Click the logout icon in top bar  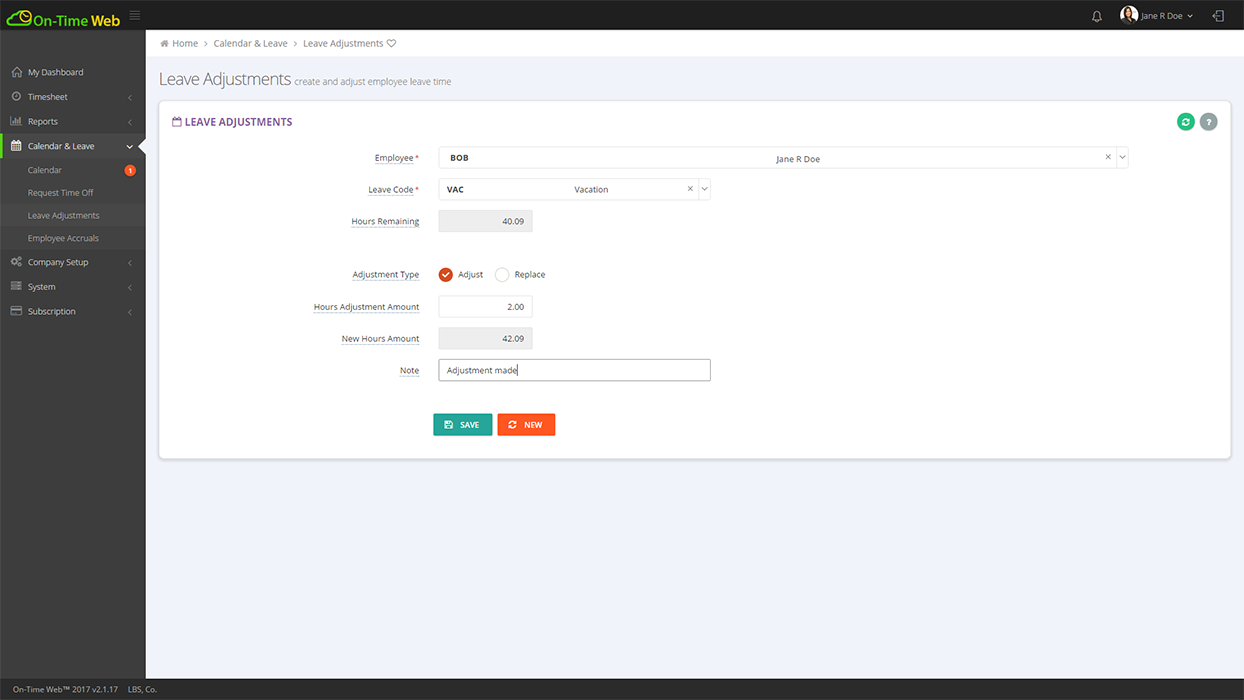(1217, 16)
